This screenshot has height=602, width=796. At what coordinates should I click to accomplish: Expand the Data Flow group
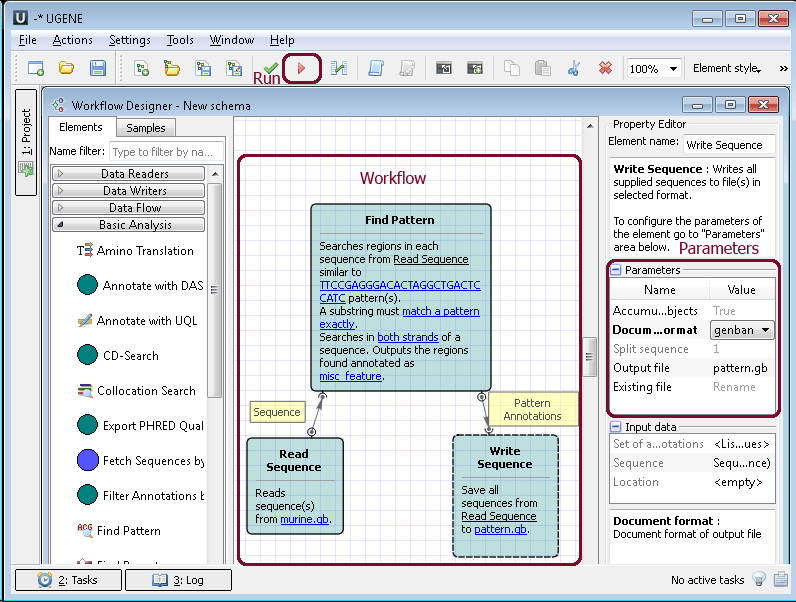pos(128,208)
